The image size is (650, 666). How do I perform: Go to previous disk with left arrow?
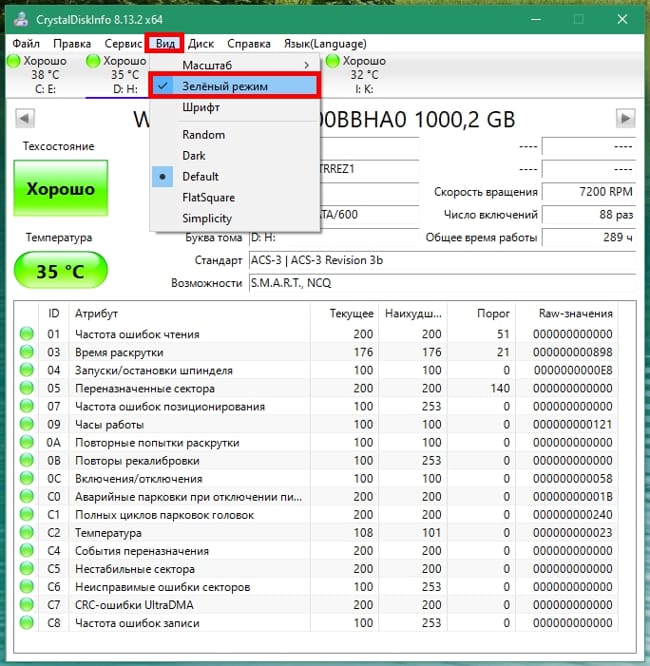click(x=25, y=118)
